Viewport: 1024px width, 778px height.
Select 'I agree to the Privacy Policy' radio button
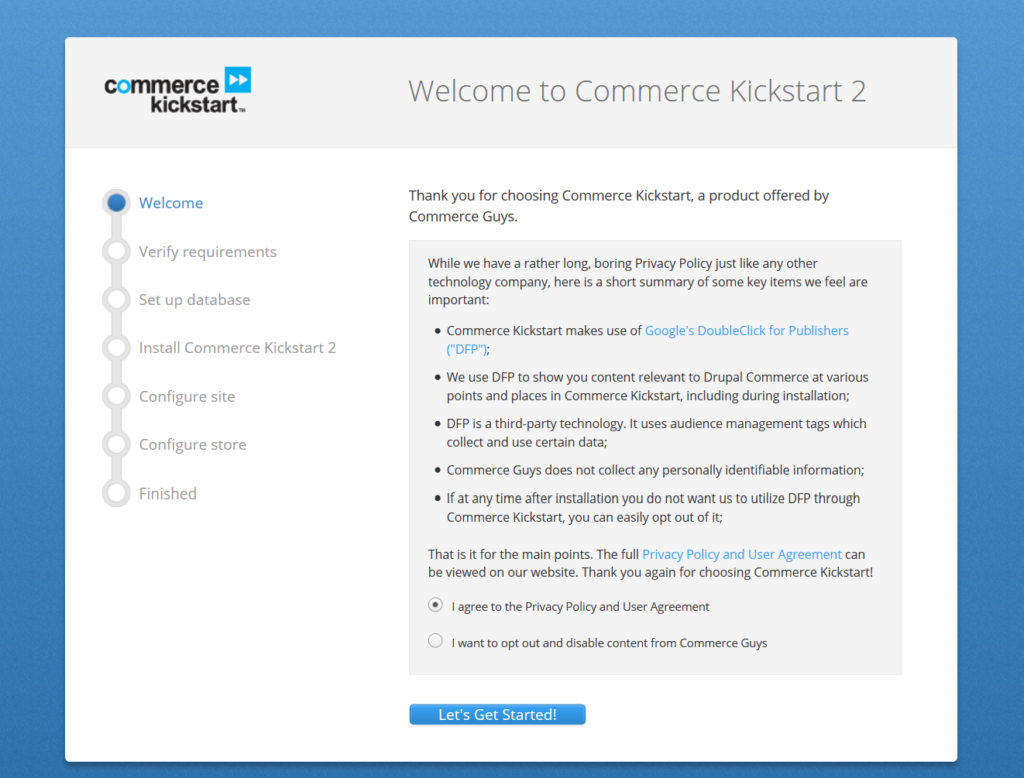(x=436, y=605)
